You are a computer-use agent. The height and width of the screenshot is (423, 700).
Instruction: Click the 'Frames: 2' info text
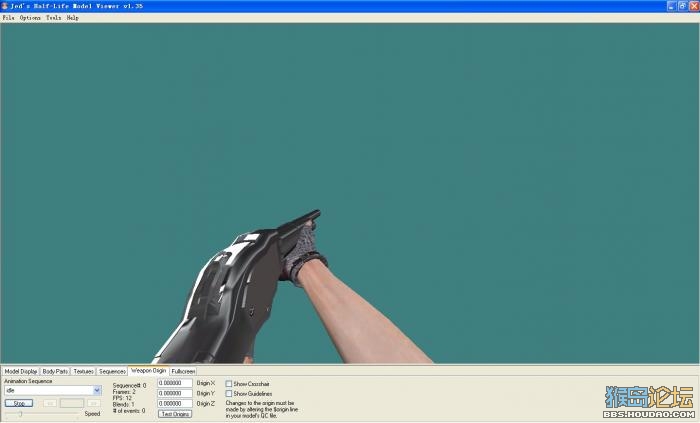click(124, 392)
